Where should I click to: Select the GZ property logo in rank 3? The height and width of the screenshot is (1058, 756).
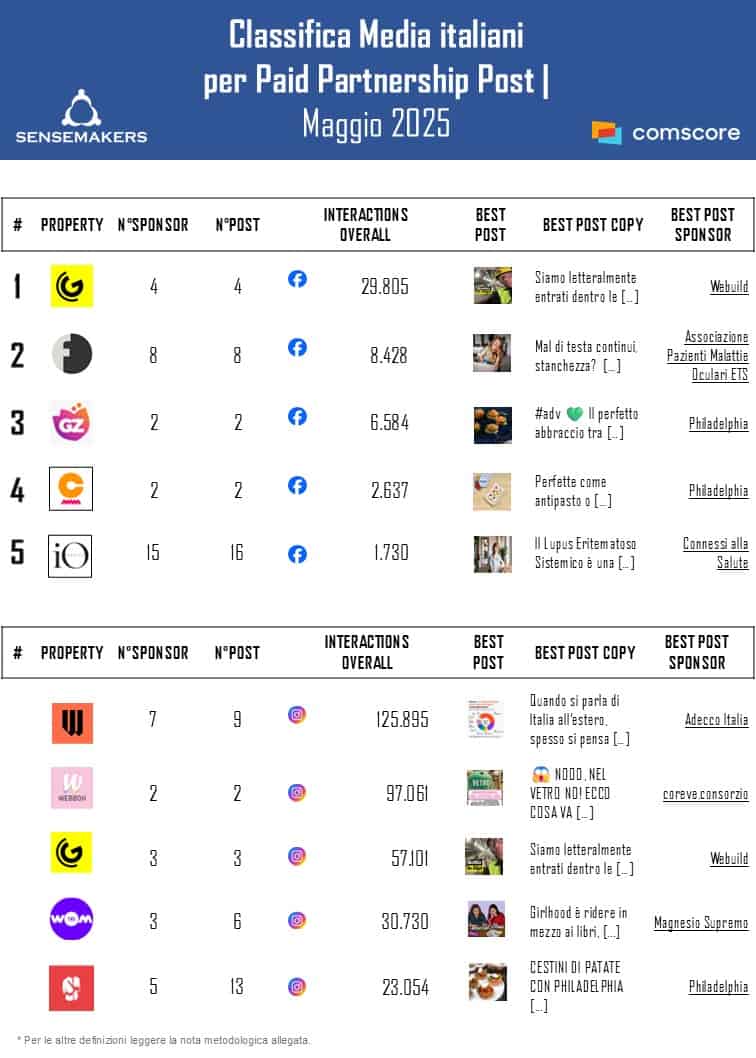point(72,421)
